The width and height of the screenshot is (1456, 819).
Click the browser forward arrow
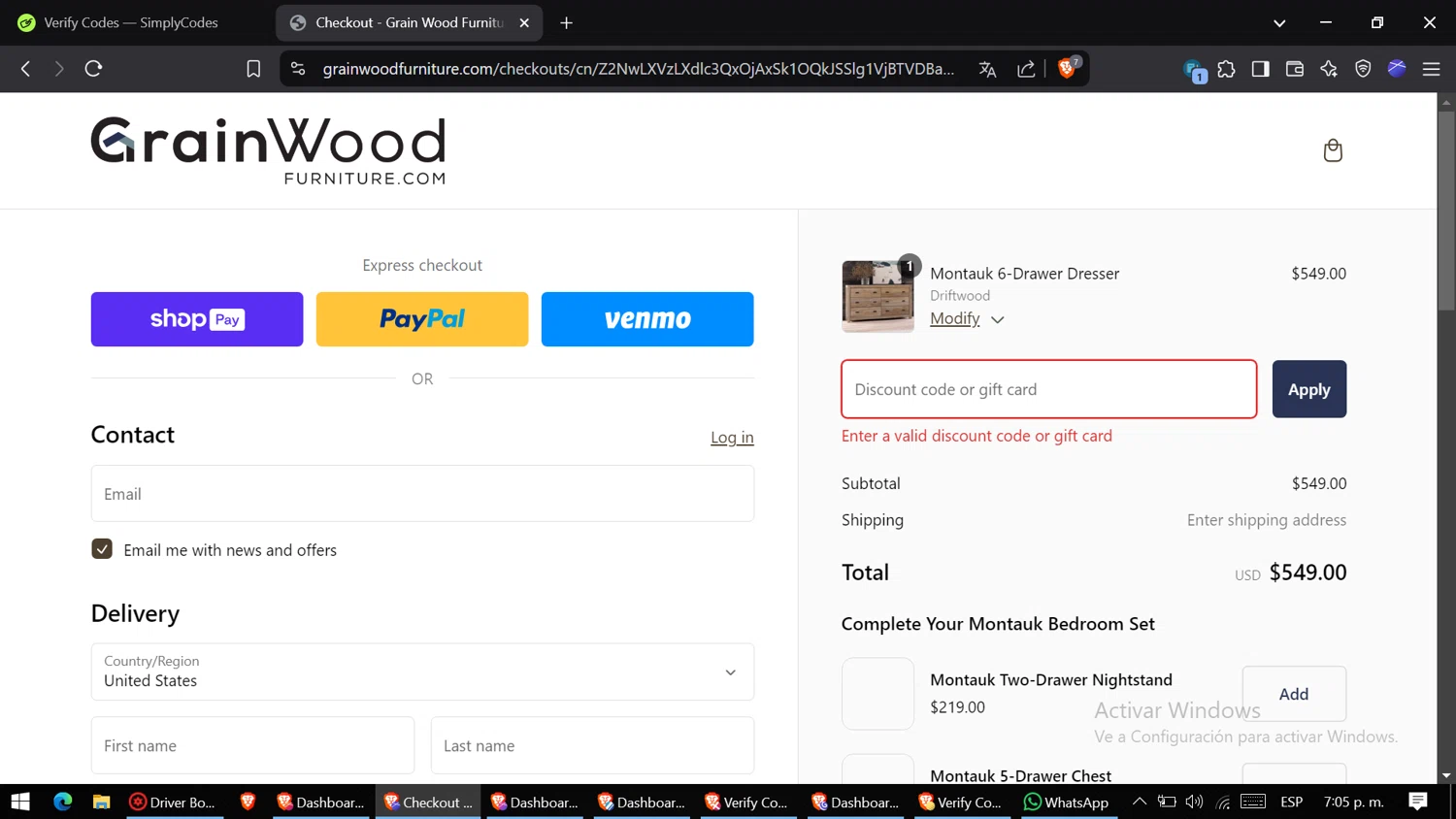59,69
